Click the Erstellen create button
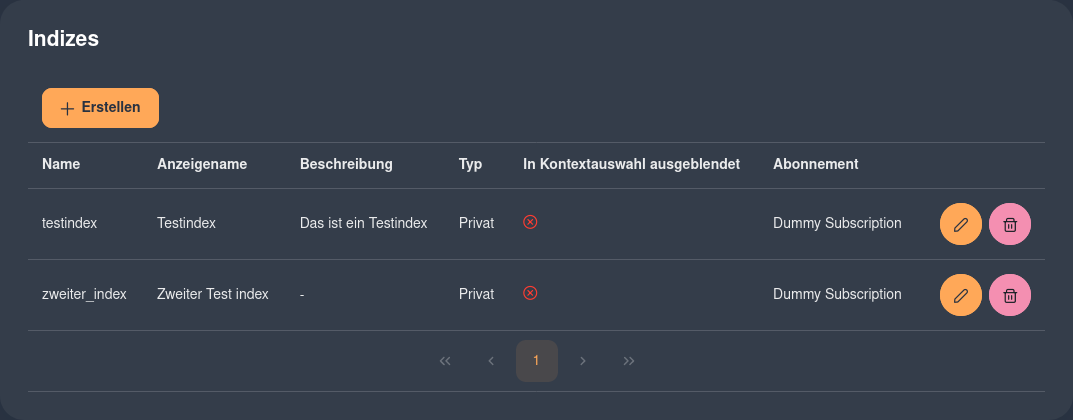The image size is (1073, 420). tap(101, 108)
